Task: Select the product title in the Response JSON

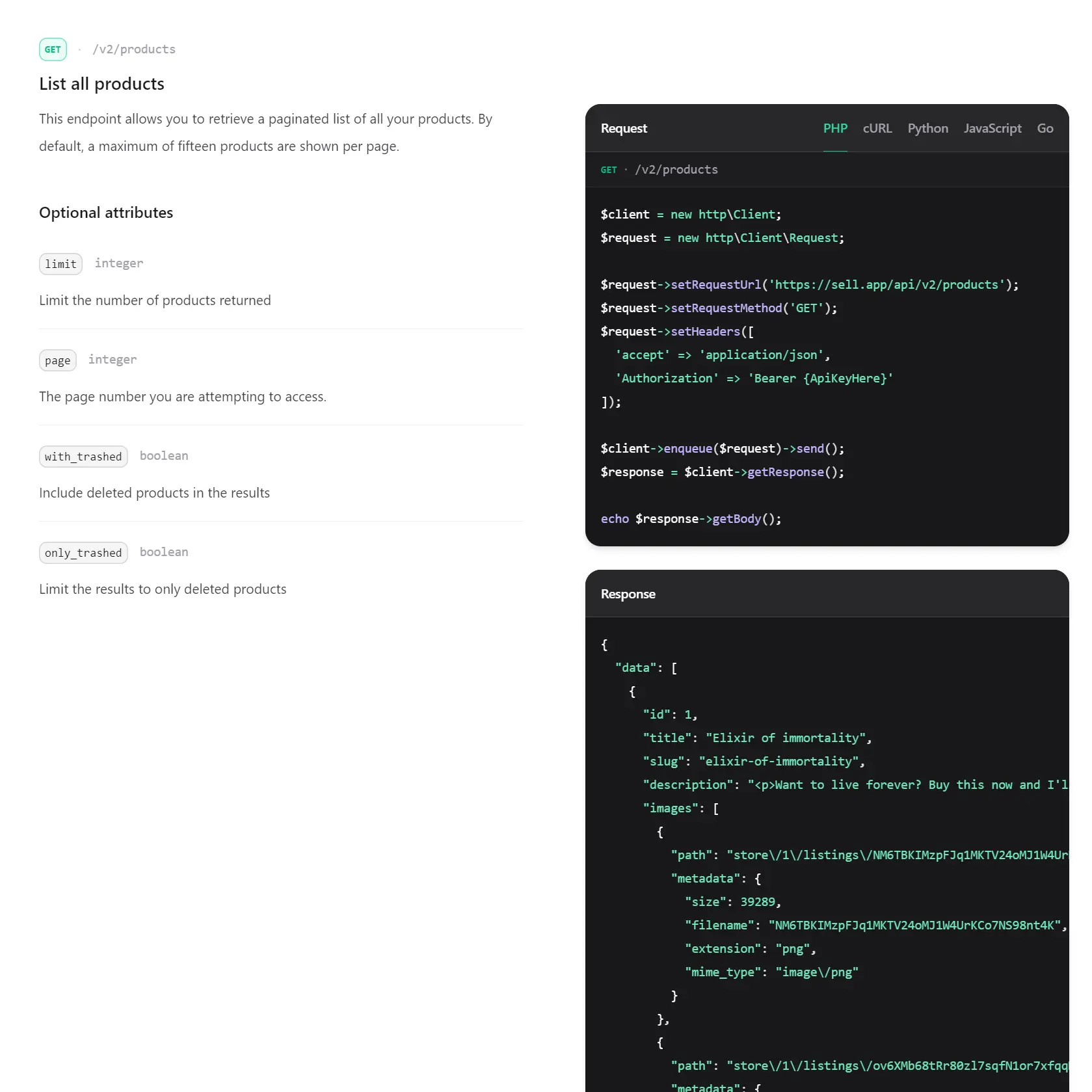Action: click(785, 738)
